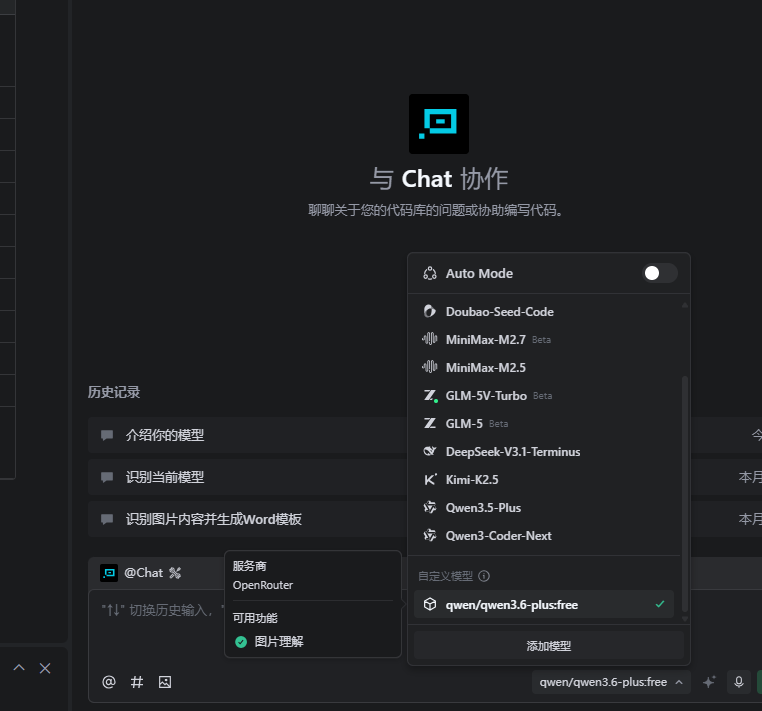This screenshot has height=711, width=762.
Task: Click the info icon beside 自定义模型
Action: tap(484, 576)
